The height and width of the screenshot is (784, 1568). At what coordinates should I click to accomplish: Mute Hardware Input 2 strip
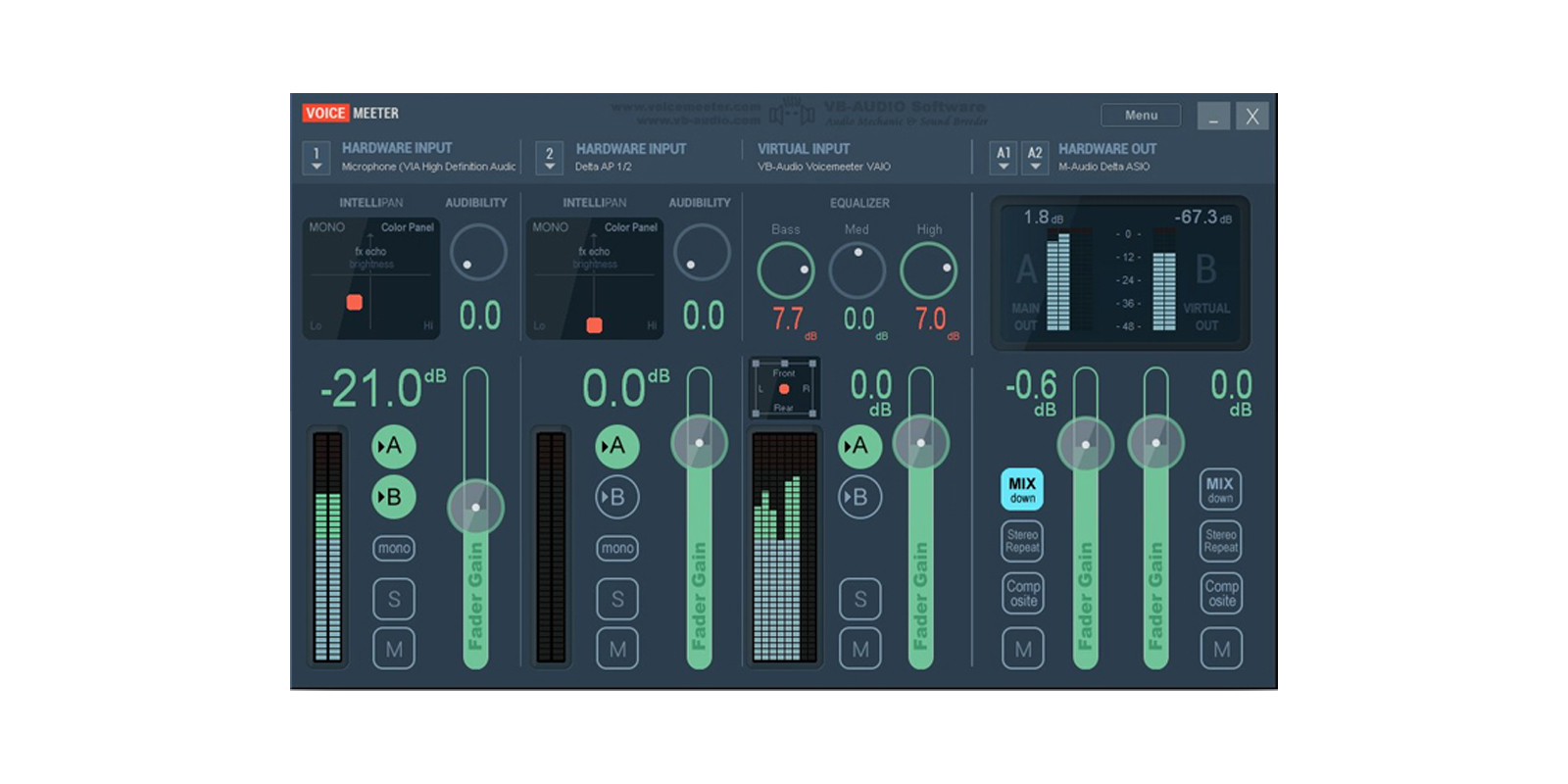[617, 649]
